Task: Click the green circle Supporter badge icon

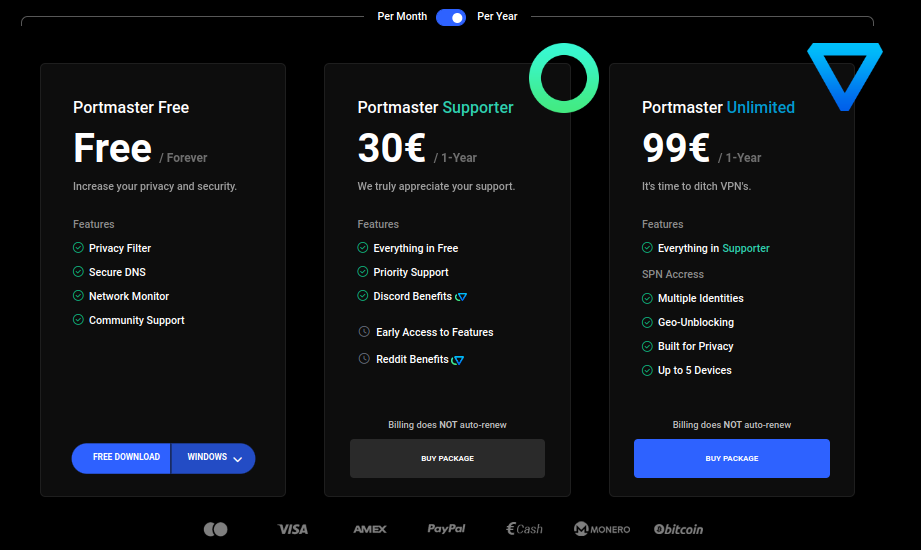Action: coord(564,78)
